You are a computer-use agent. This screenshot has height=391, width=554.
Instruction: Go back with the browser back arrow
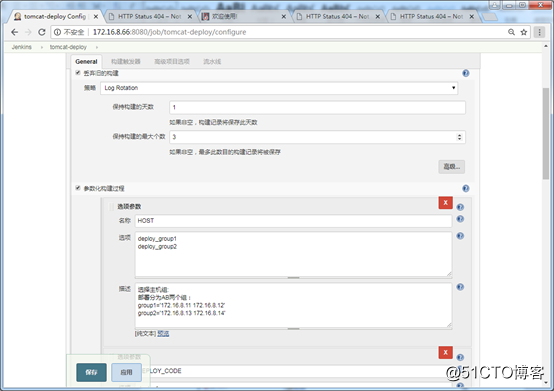(14, 32)
